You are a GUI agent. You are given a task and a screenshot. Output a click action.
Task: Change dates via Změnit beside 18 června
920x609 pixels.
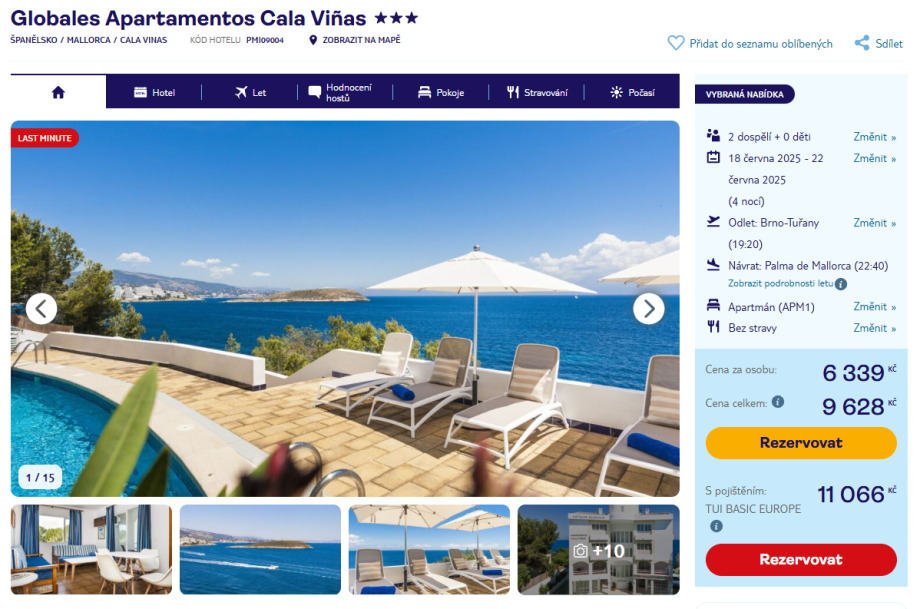pyautogui.click(x=874, y=158)
